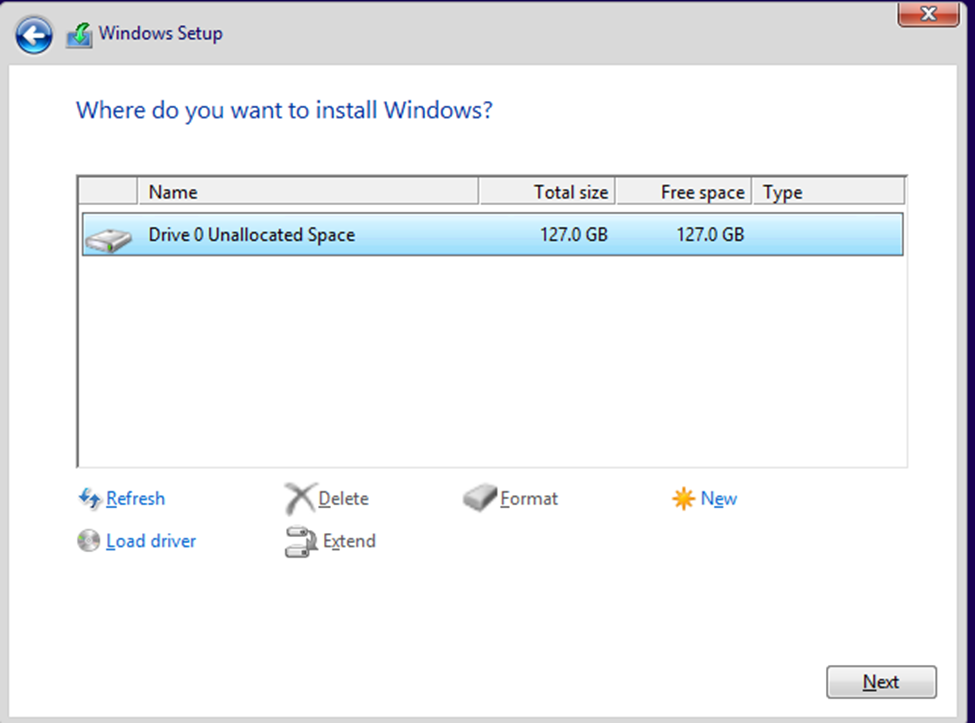Sort by the Free space column header
The image size is (975, 723).
[x=685, y=192]
